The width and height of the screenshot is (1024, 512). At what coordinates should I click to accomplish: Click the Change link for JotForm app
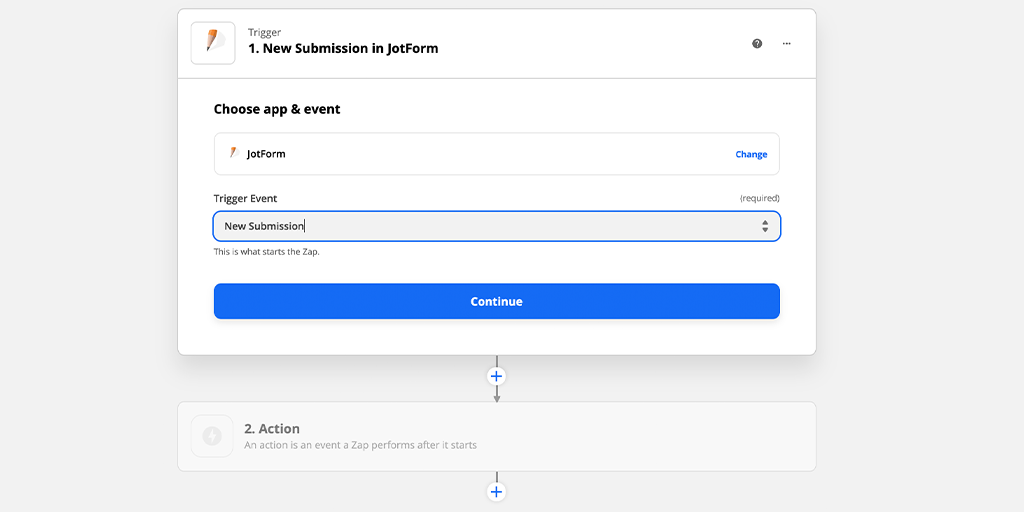pyautogui.click(x=751, y=155)
